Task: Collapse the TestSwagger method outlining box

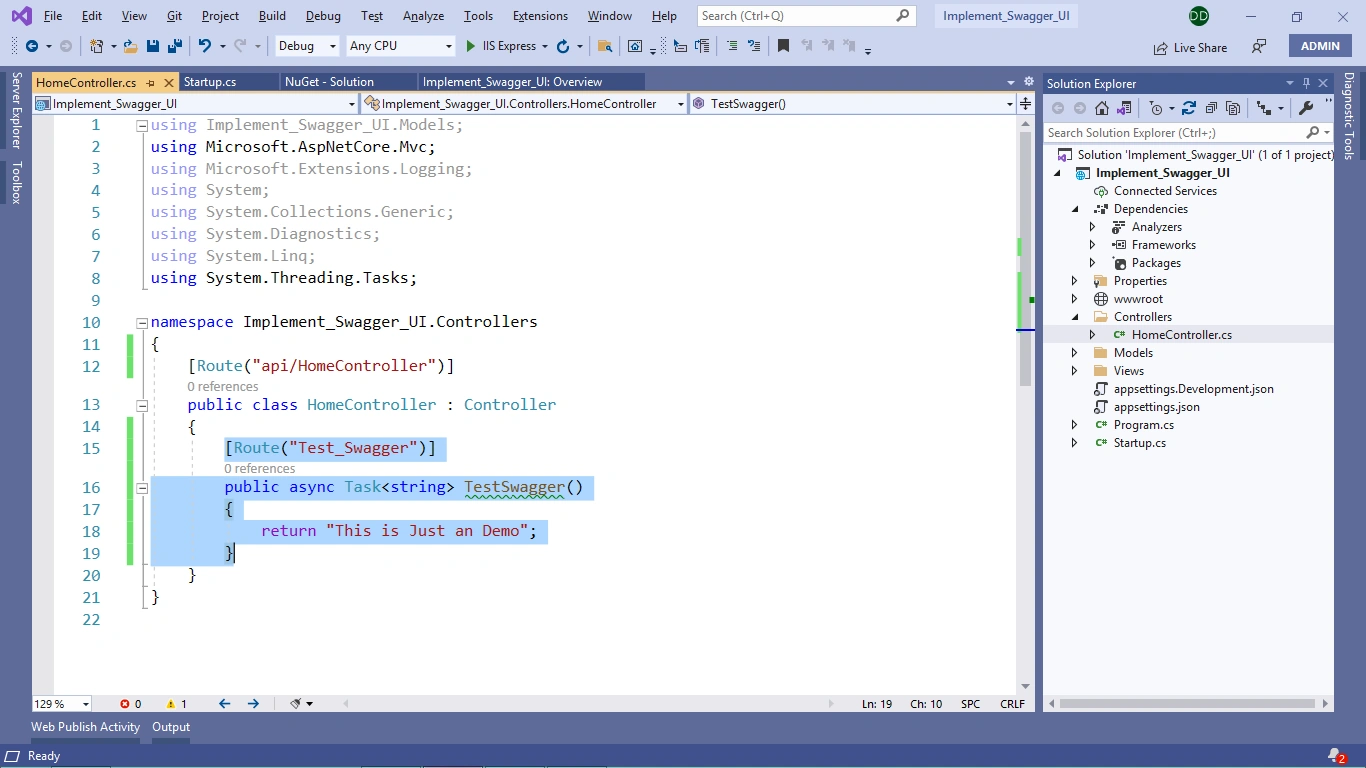Action: 142,488
